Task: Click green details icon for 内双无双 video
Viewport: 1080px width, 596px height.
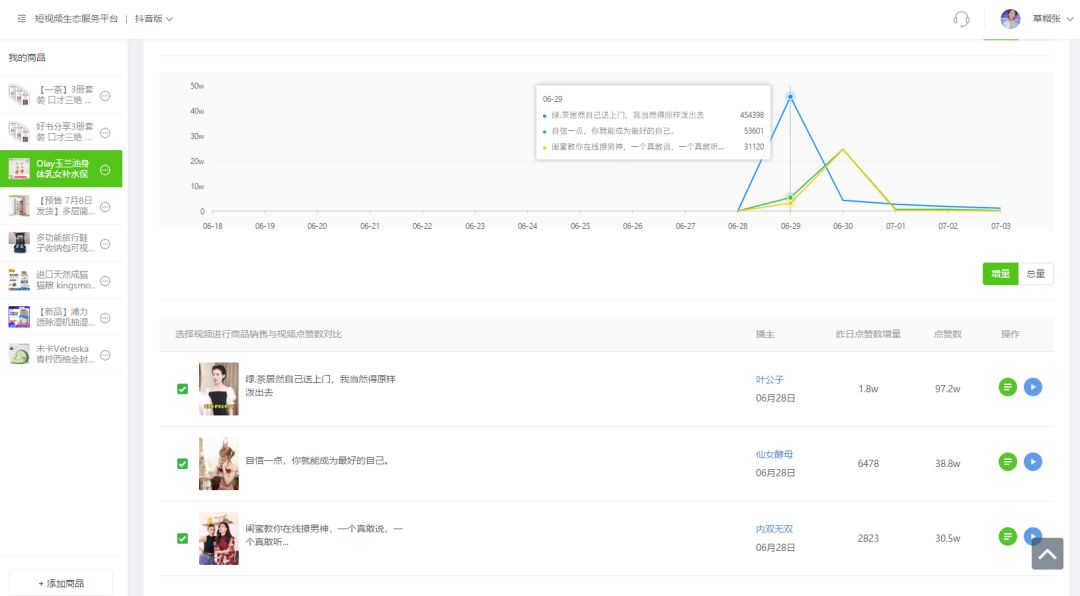Action: click(1008, 537)
